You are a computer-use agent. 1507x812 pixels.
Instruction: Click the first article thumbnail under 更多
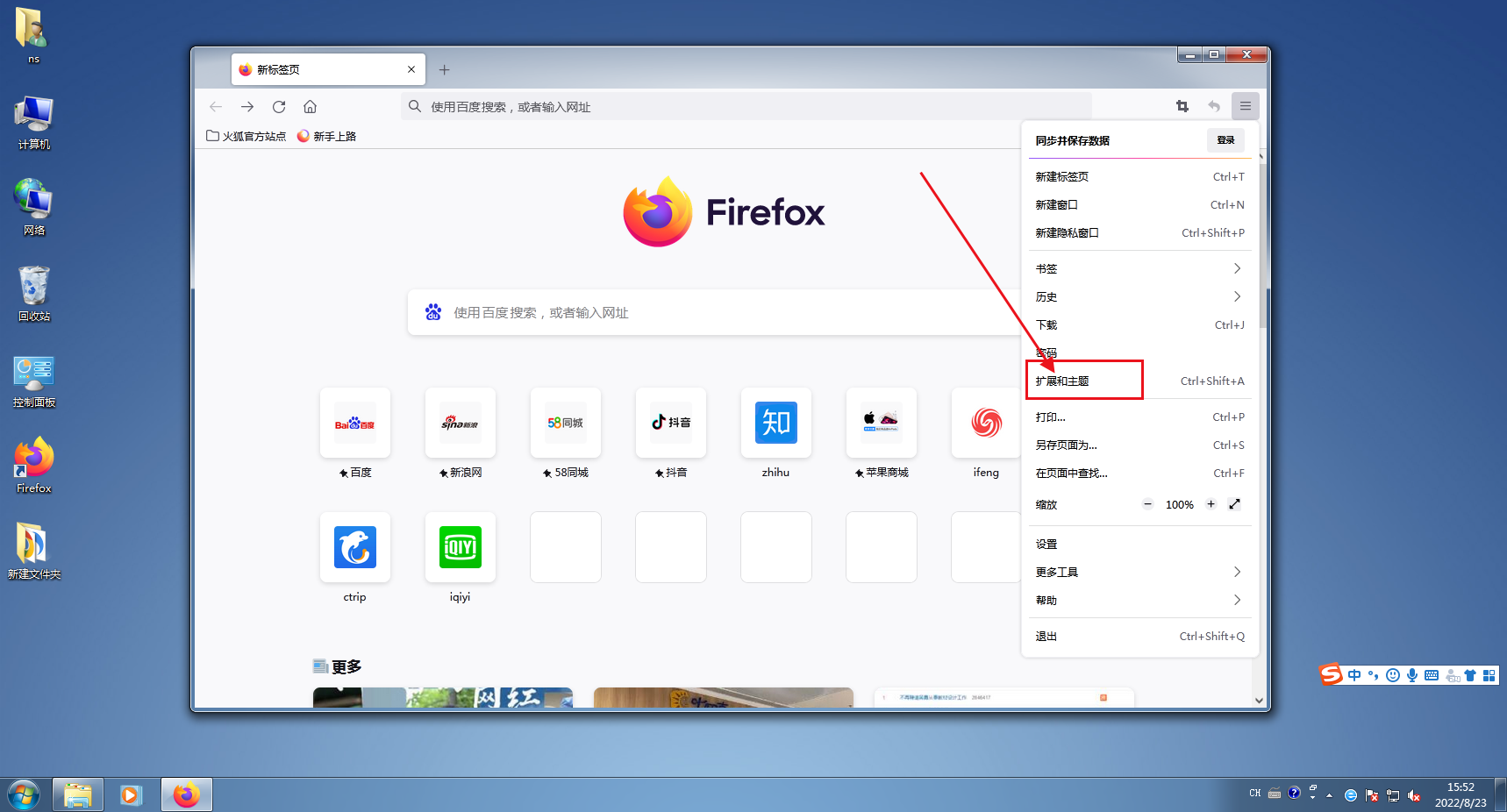[443, 697]
